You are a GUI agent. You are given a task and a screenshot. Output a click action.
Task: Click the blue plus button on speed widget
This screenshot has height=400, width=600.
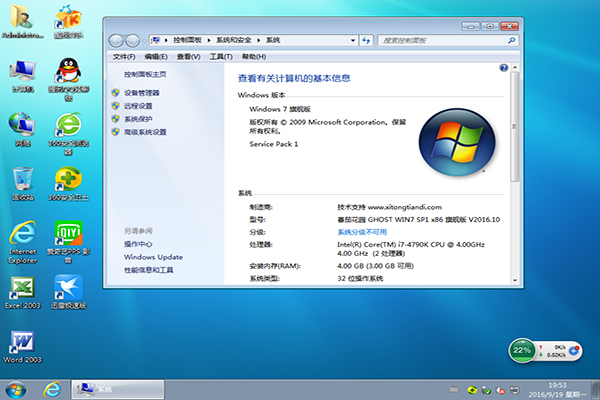[574, 350]
